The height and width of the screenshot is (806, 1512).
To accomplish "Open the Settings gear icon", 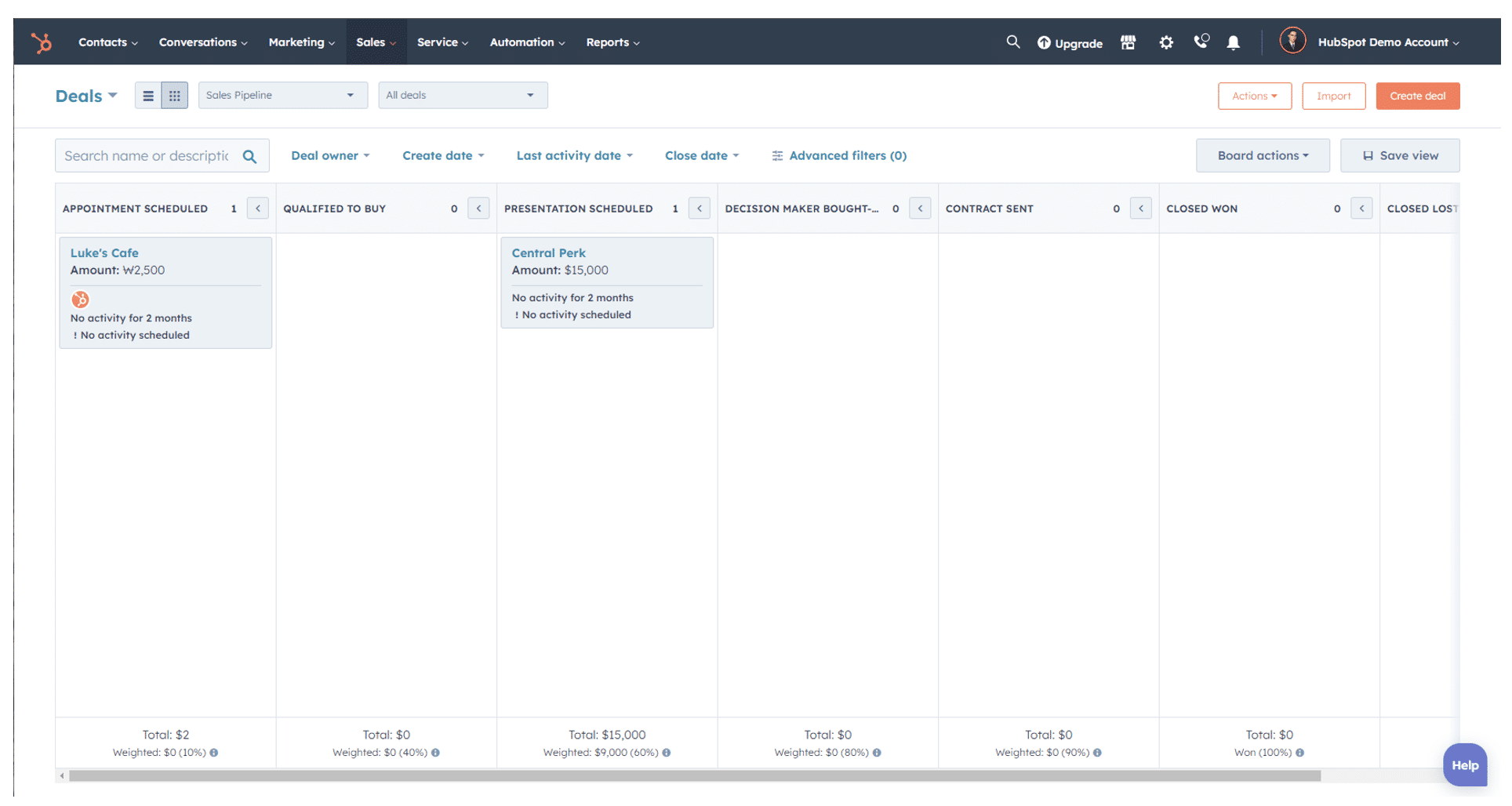I will [1166, 42].
